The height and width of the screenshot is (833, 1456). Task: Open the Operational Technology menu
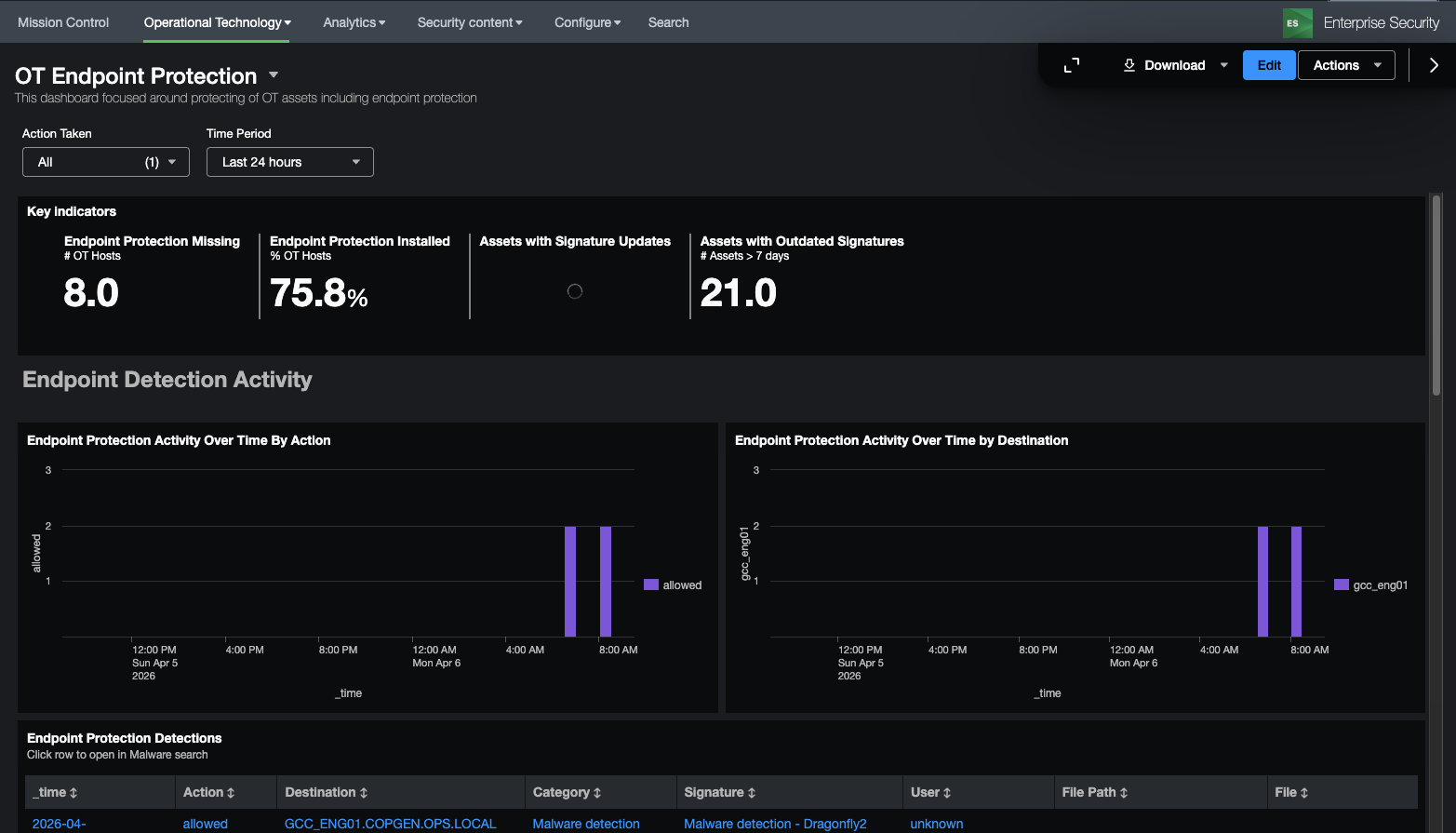coord(217,22)
